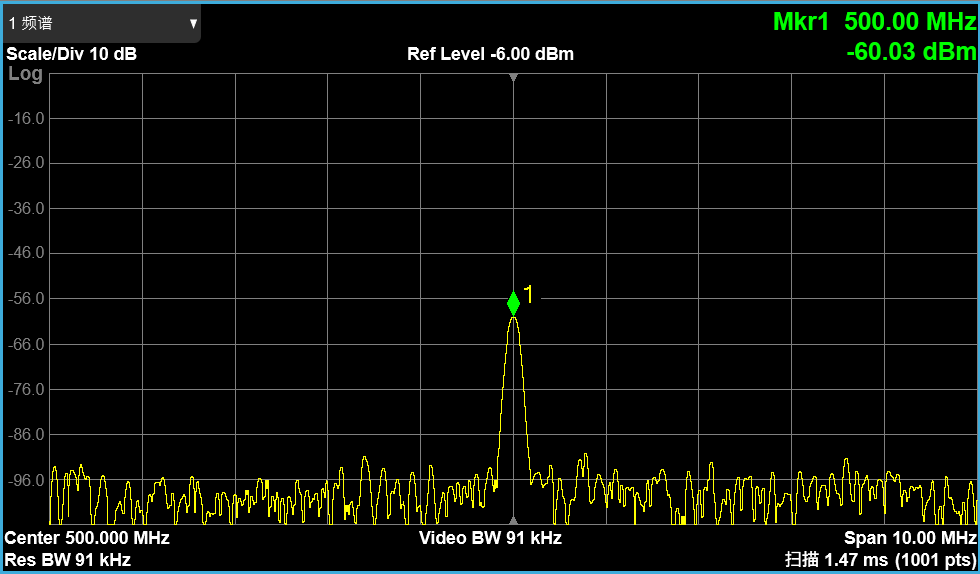
Task: Click the -56.0 y-axis level label
Action: pyautogui.click(x=26, y=299)
